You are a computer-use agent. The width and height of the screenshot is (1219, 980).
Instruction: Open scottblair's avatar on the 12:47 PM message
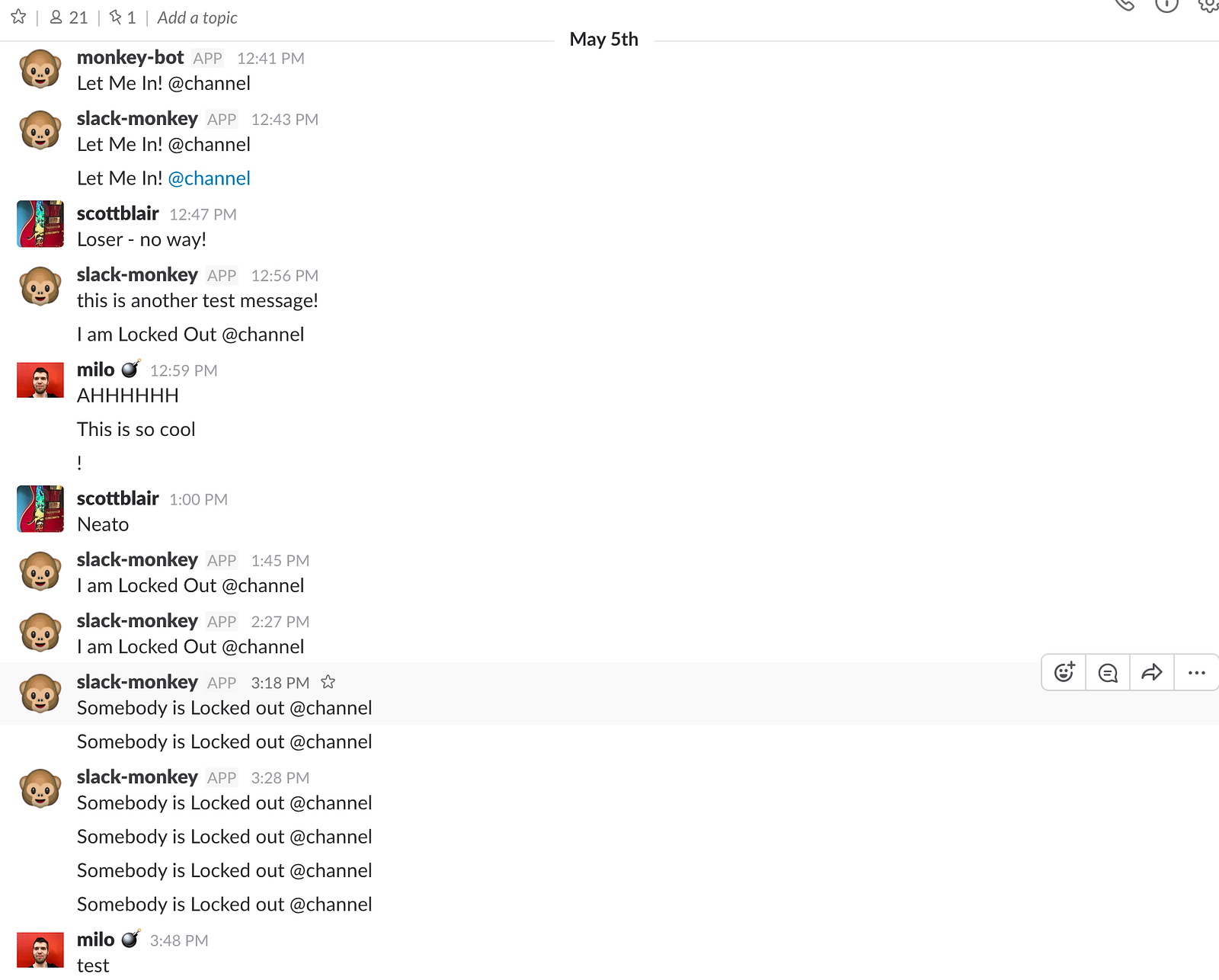click(x=40, y=224)
